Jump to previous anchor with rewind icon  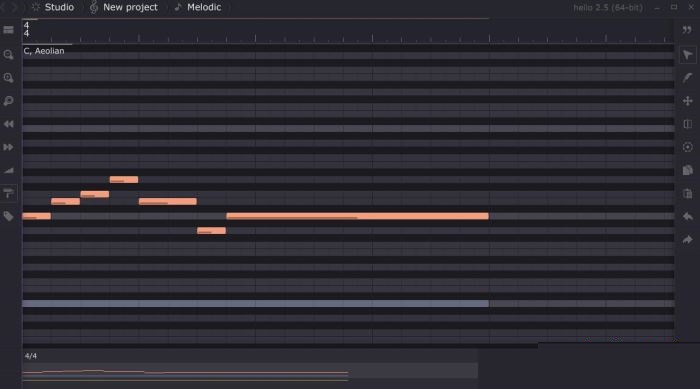pos(8,124)
